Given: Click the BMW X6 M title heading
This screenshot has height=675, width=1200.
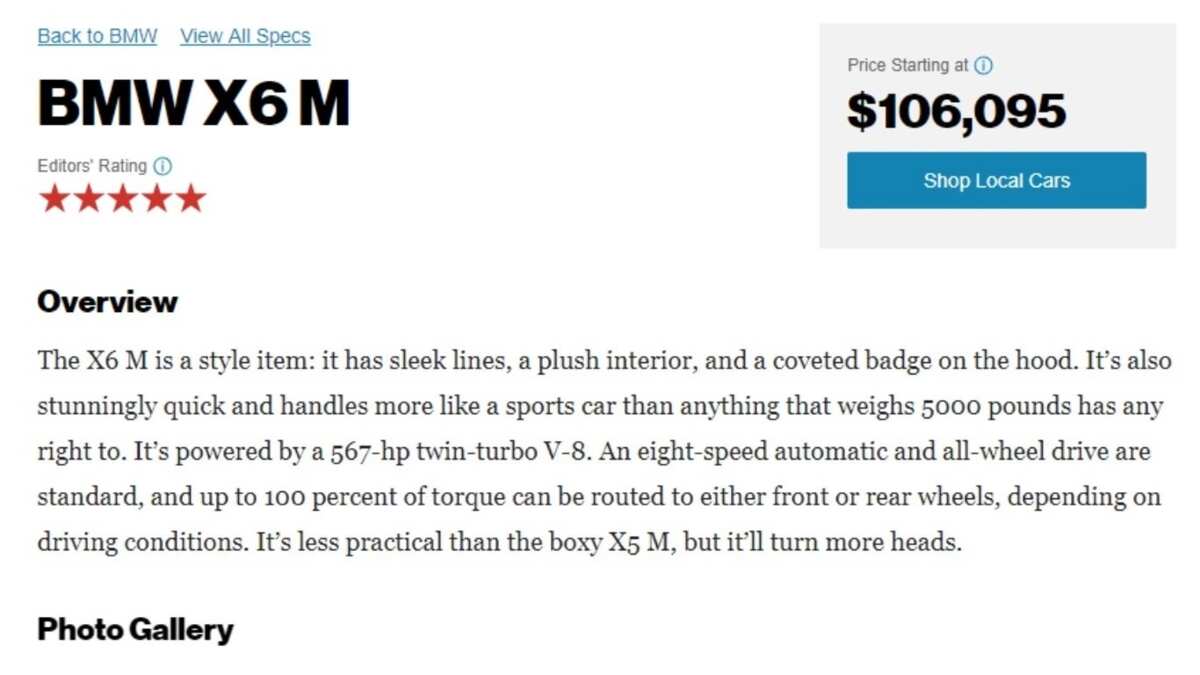Looking at the screenshot, I should pyautogui.click(x=194, y=102).
